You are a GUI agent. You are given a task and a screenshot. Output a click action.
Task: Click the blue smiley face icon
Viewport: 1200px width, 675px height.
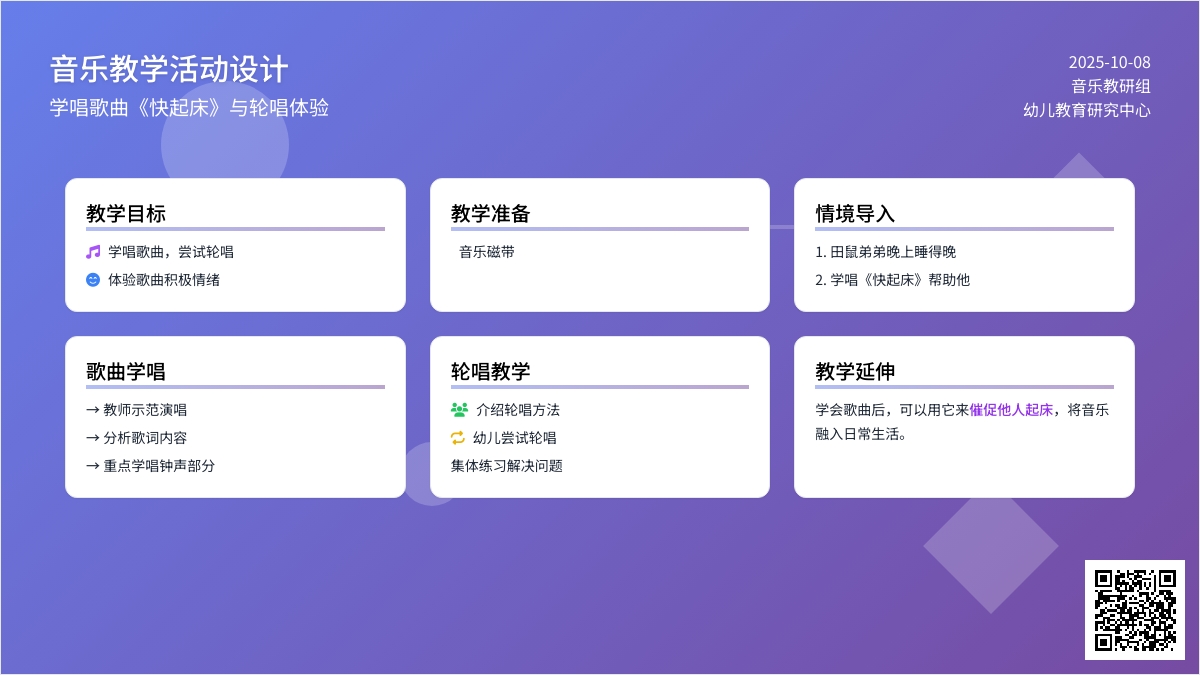93,280
